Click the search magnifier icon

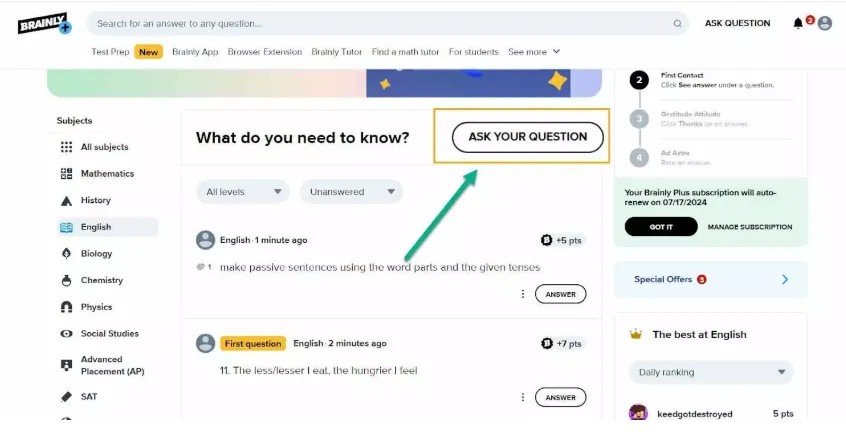click(x=677, y=24)
